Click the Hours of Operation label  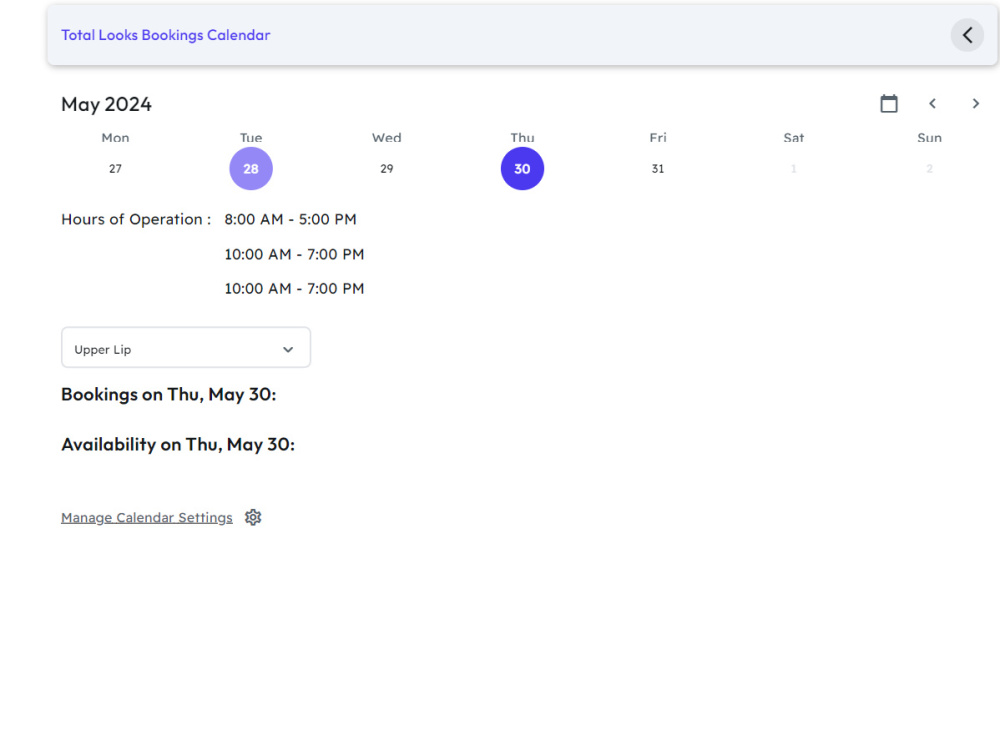pos(136,219)
